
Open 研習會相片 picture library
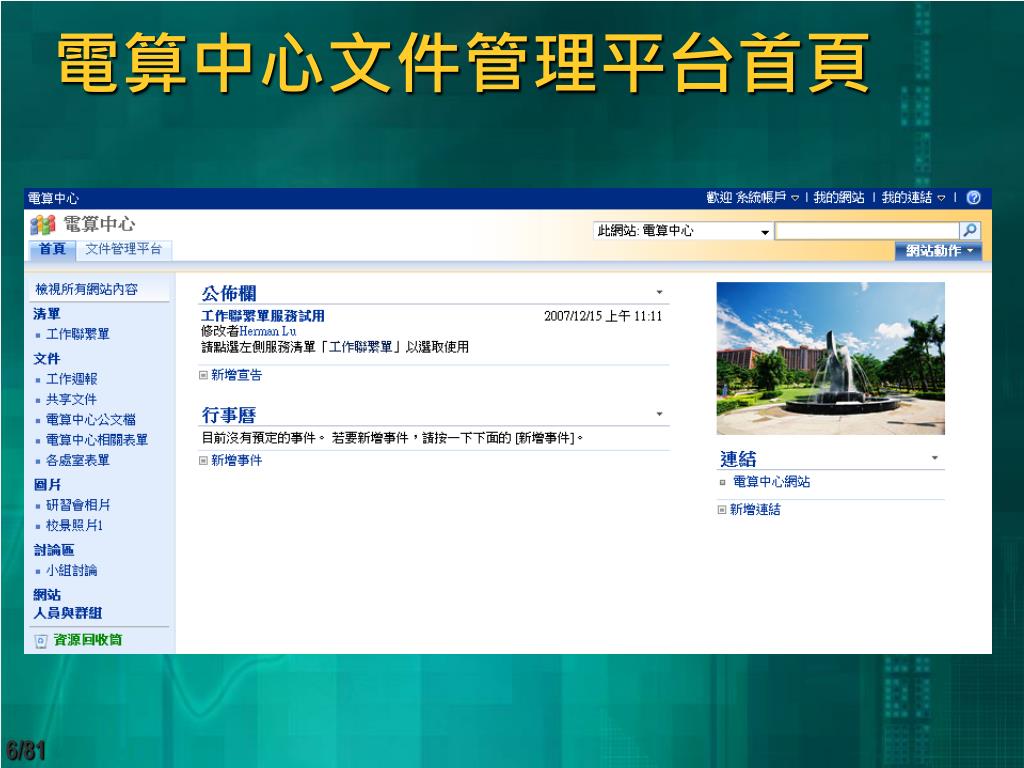click(78, 505)
